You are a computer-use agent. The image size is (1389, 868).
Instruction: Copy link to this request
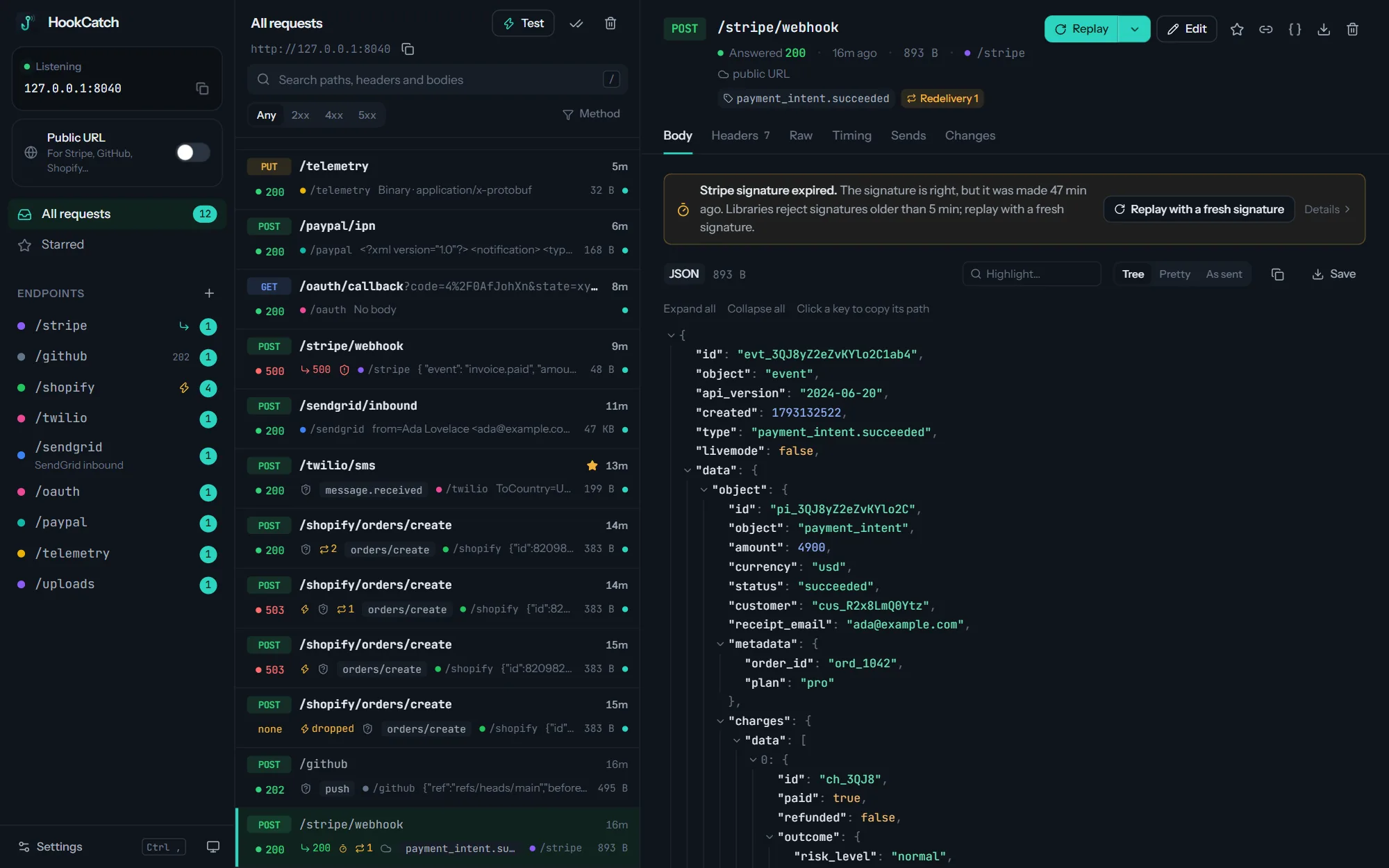[x=1266, y=29]
